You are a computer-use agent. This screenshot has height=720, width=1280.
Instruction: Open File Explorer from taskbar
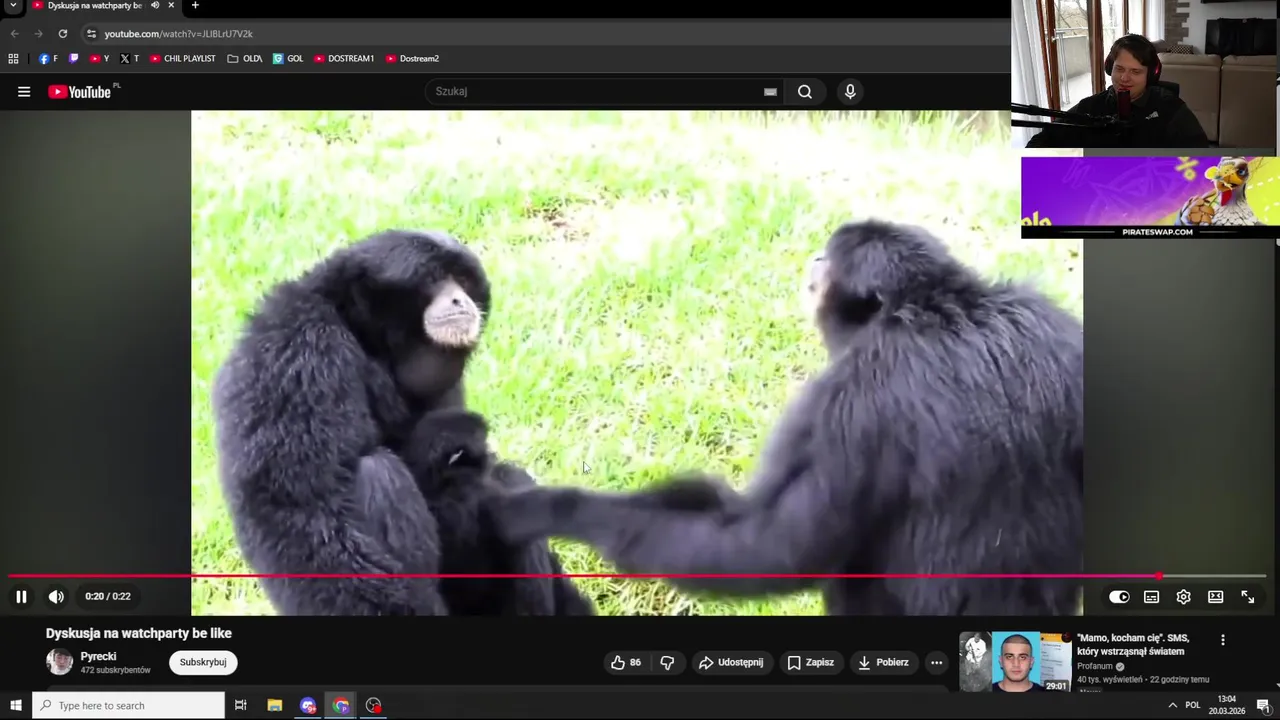coord(275,706)
